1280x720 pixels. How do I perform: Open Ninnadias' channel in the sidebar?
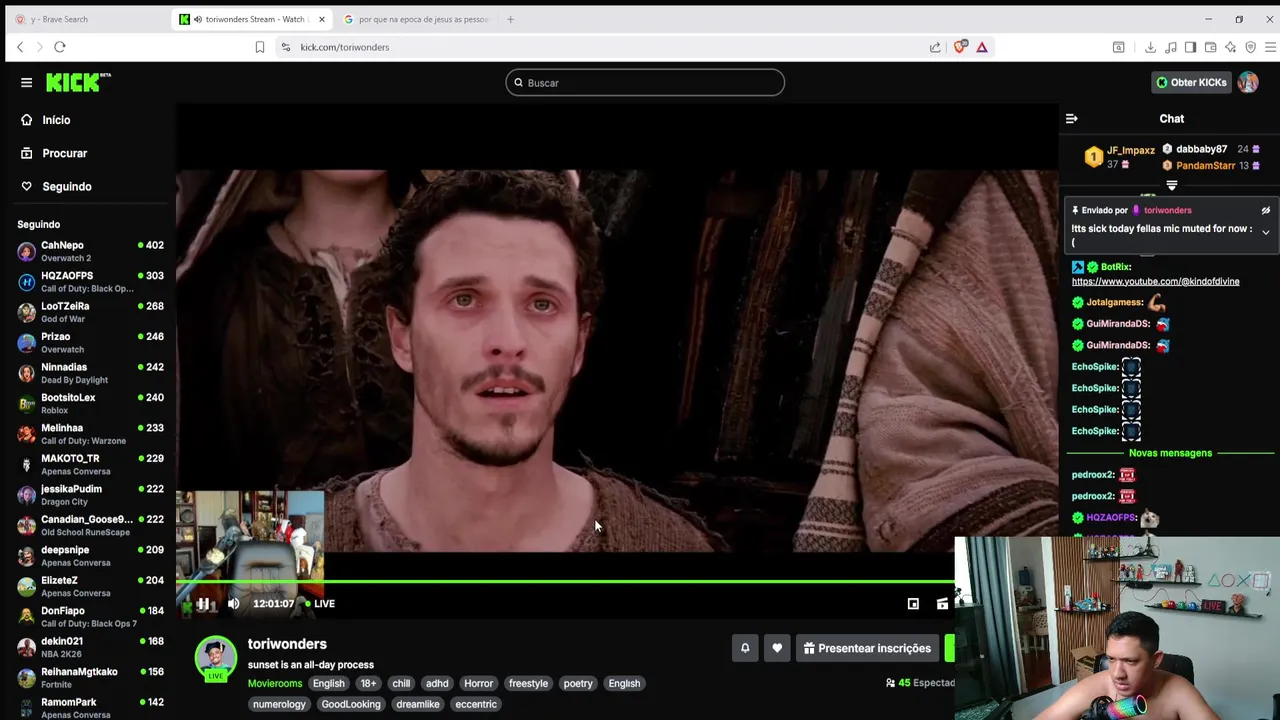click(90, 373)
